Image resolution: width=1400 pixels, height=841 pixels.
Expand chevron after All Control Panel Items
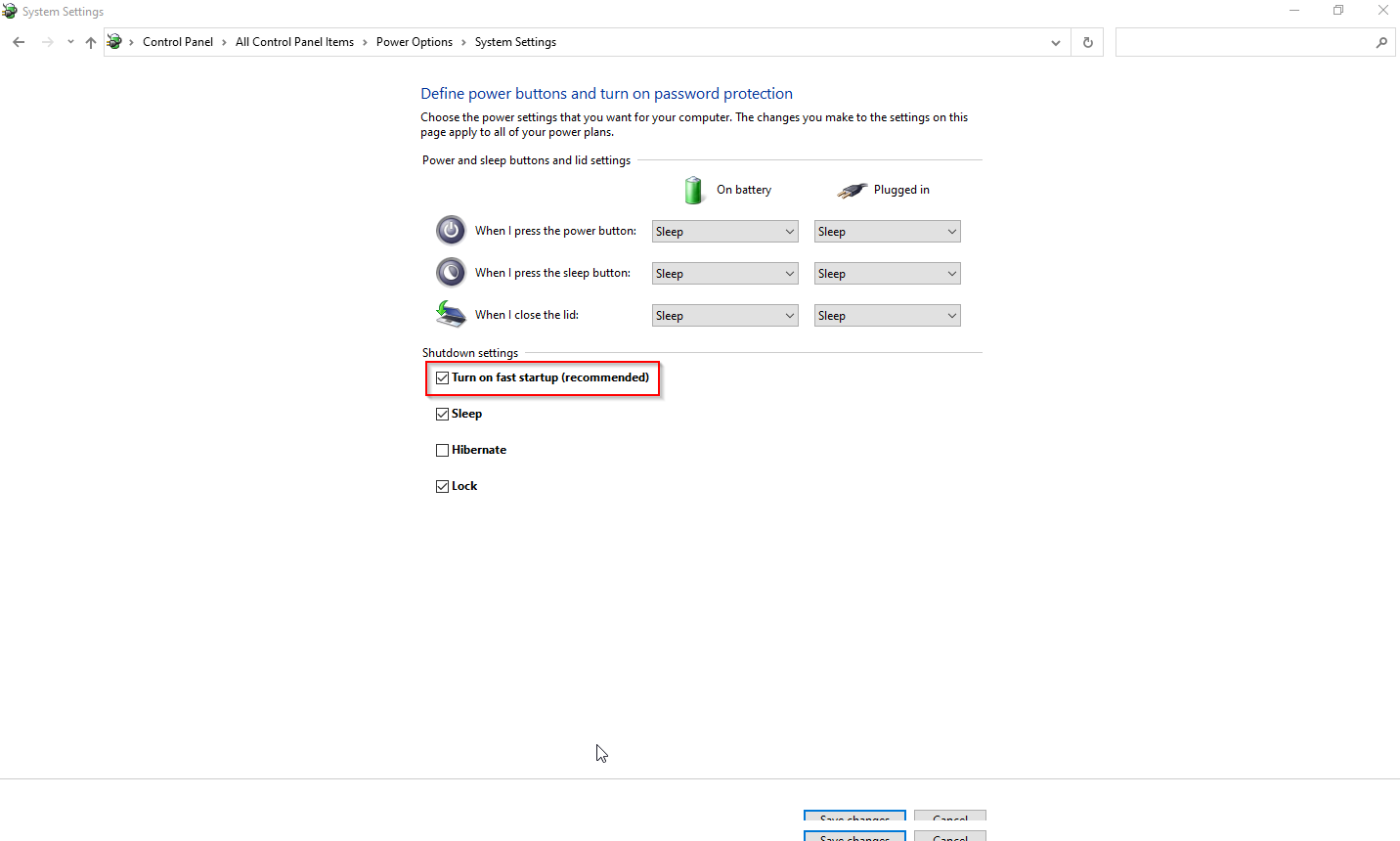pyautogui.click(x=365, y=42)
